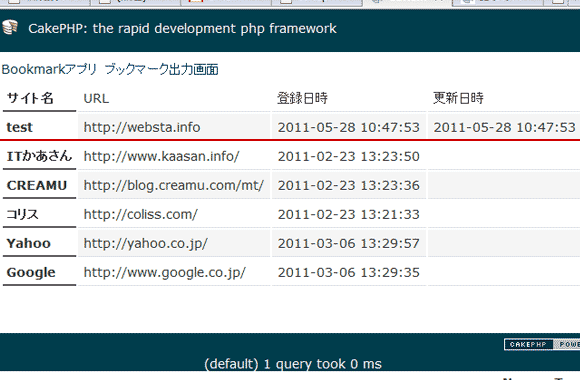Select the コリス site name cell
This screenshot has height=380, width=580.
(x=39, y=214)
